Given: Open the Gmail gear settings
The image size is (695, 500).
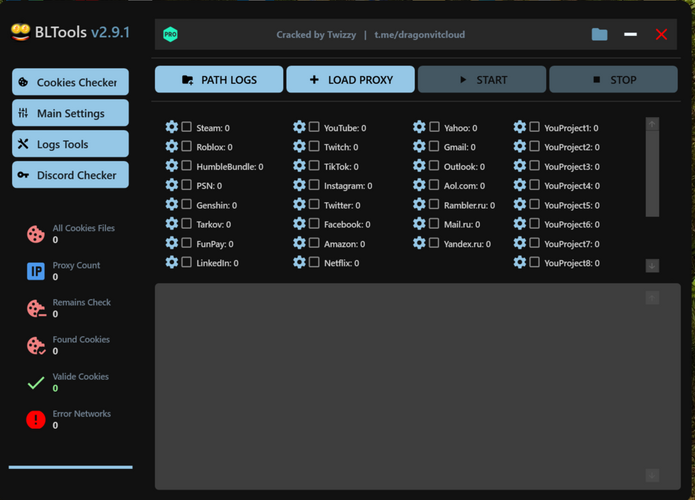Looking at the screenshot, I should click(419, 146).
